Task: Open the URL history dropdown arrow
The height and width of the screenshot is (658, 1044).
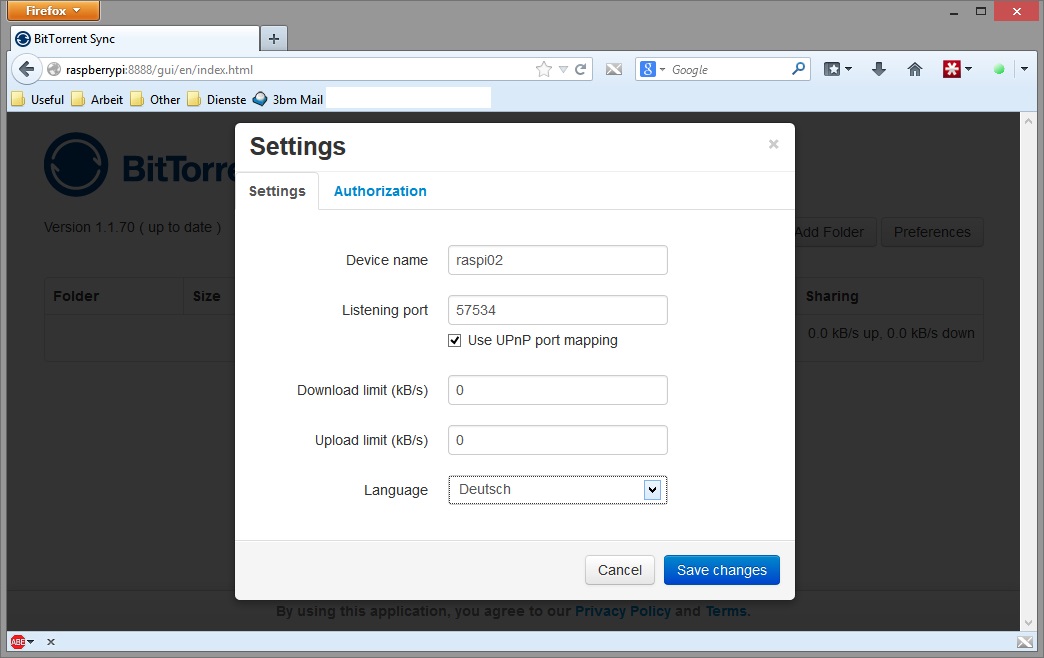Action: (x=563, y=69)
